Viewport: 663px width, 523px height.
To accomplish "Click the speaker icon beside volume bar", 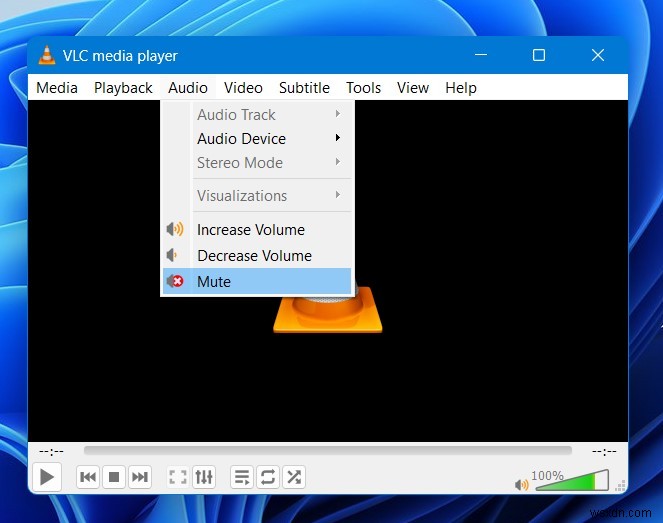I will (521, 485).
